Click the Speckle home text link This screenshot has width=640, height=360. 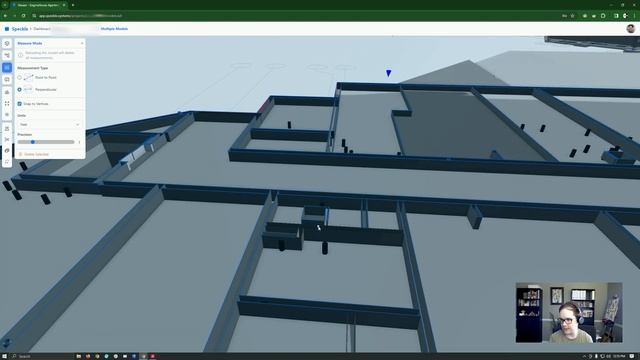pyautogui.click(x=20, y=29)
